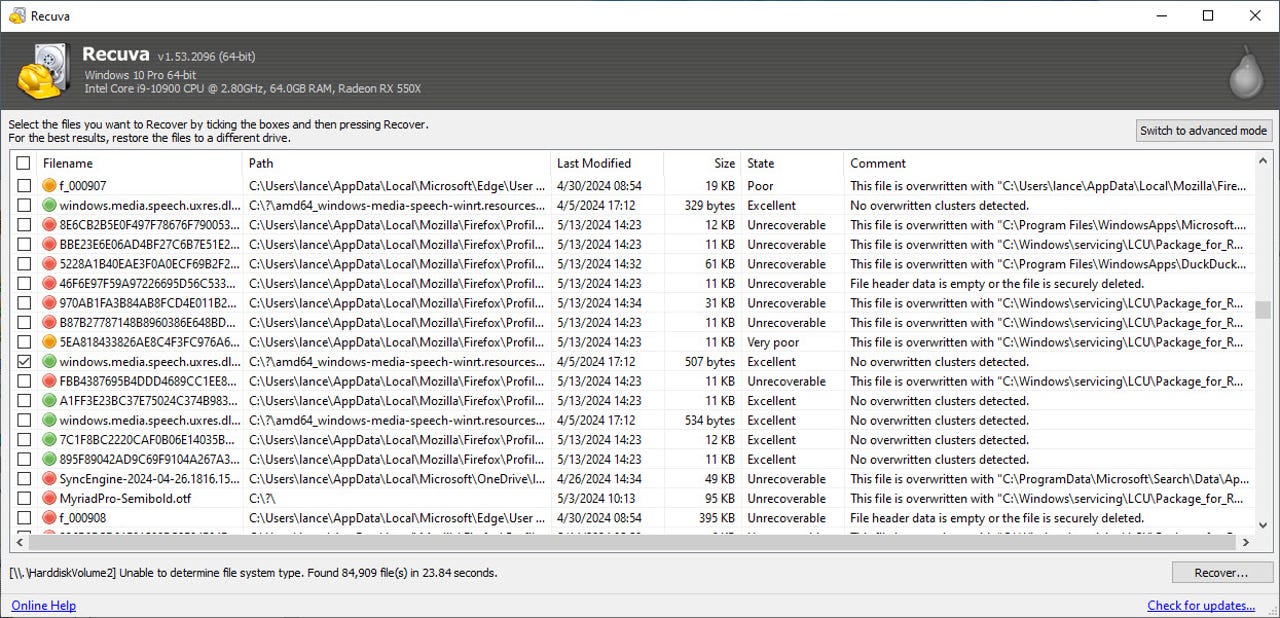The height and width of the screenshot is (618, 1280).
Task: Click the up arrow of the vertical scrollbar
Action: (1264, 161)
